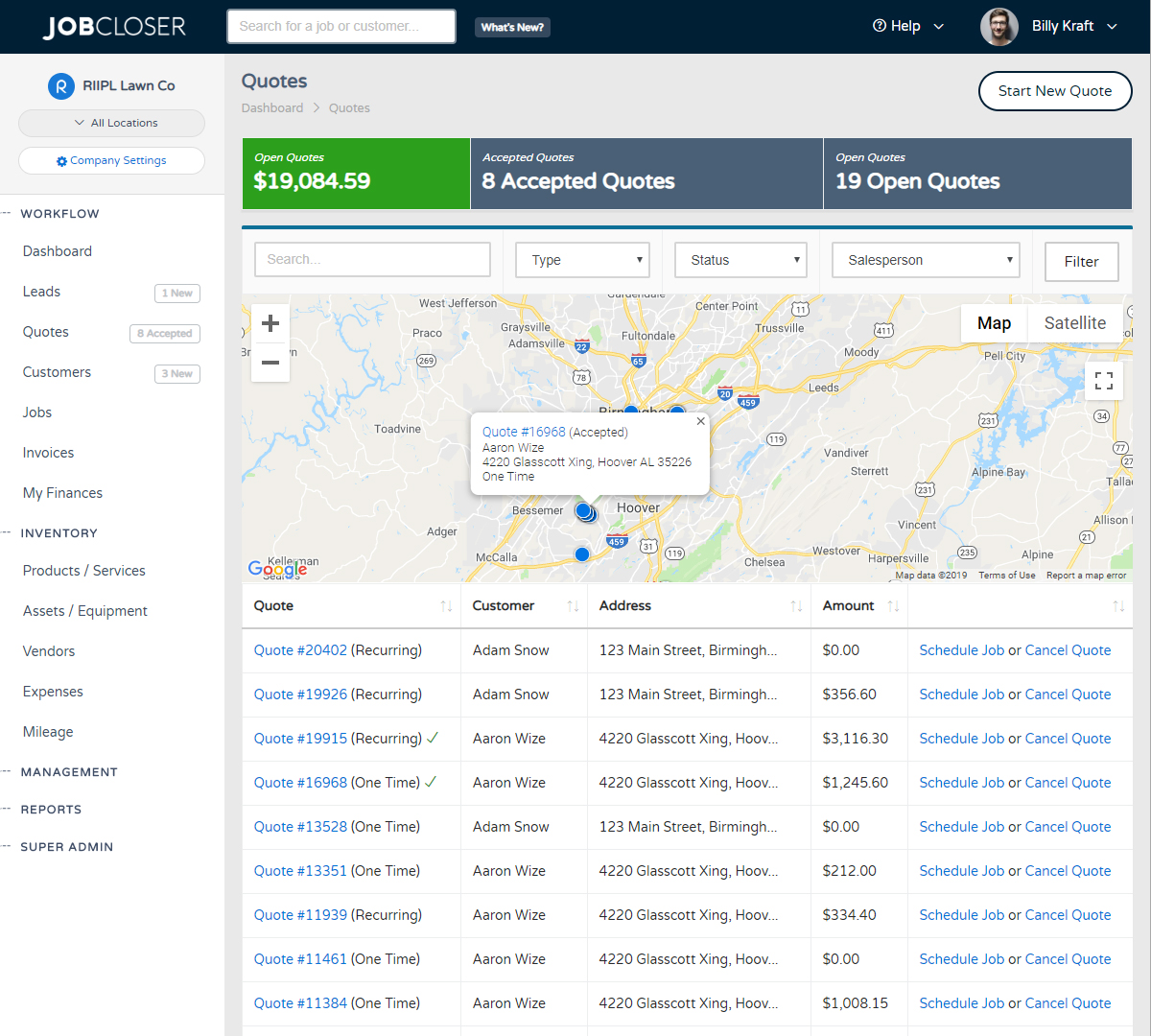Expand the Salesperson filter dropdown
Screen dimensions: 1151x1036
coord(926,260)
